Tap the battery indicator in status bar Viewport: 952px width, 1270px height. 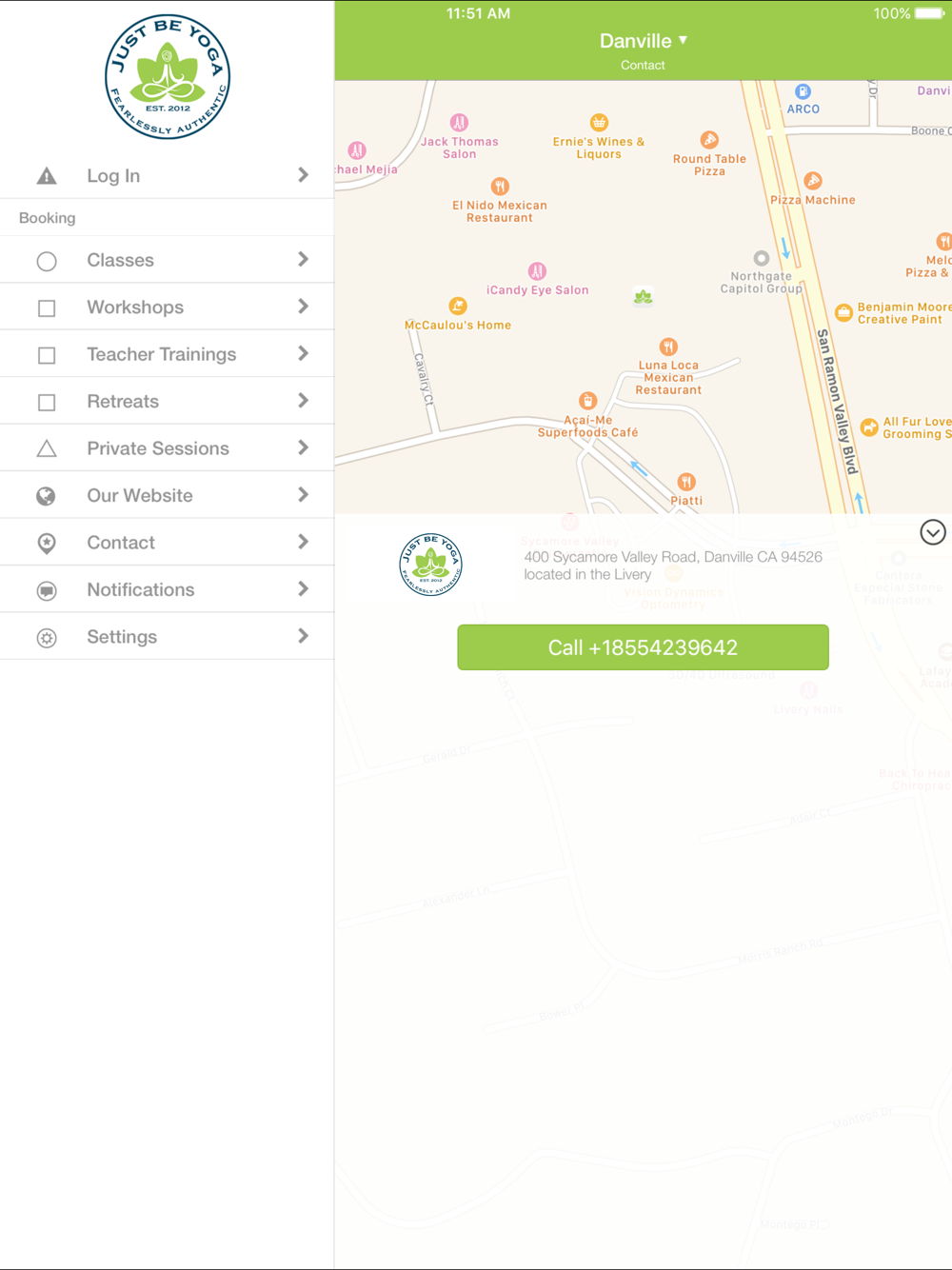coord(930,13)
